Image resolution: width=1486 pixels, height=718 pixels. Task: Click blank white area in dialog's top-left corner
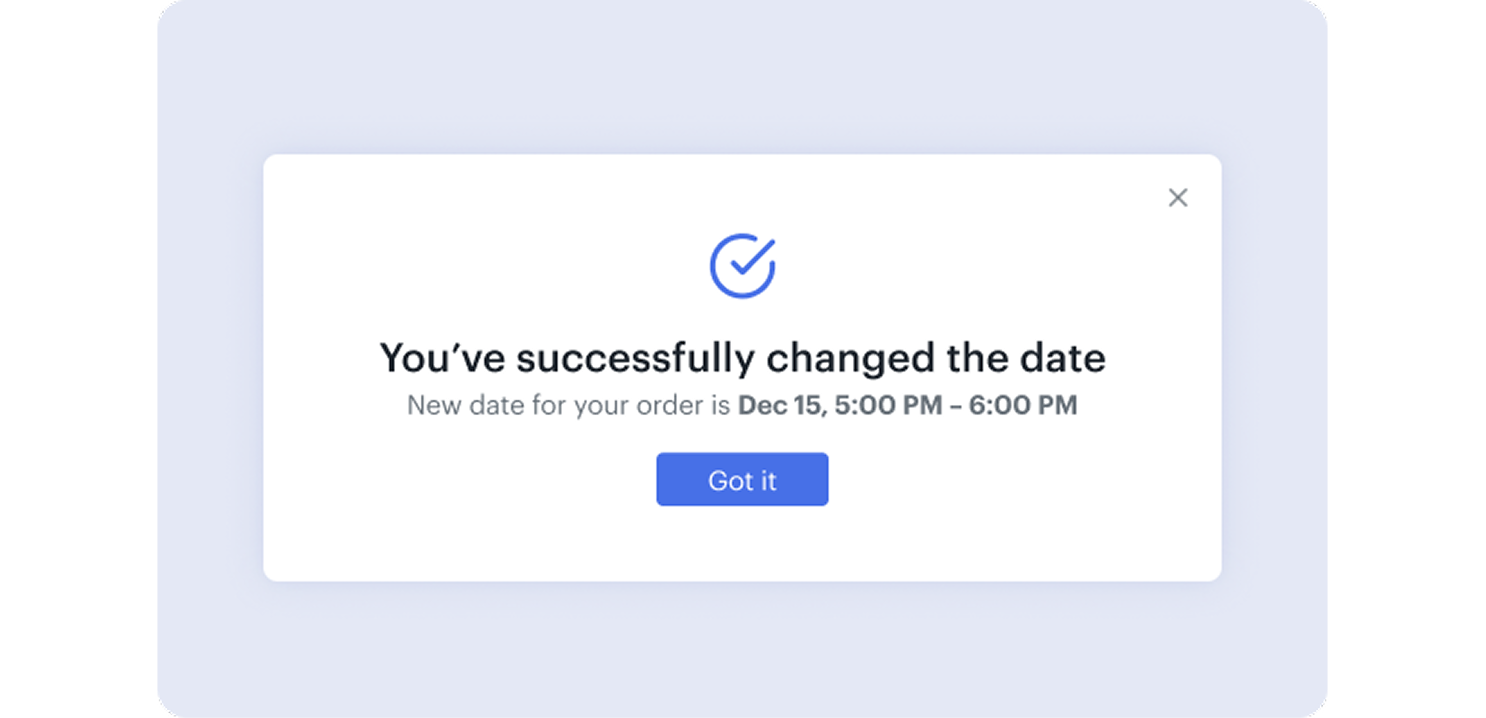pyautogui.click(x=320, y=200)
